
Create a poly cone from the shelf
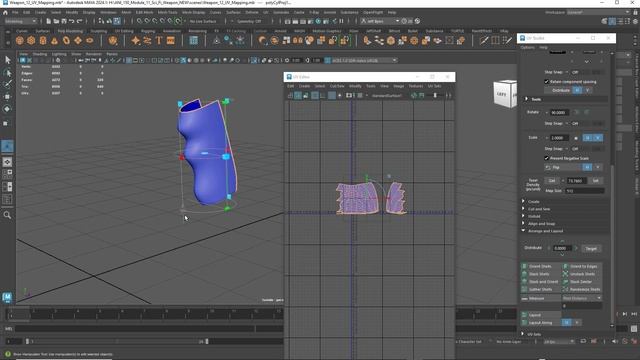coord(54,40)
